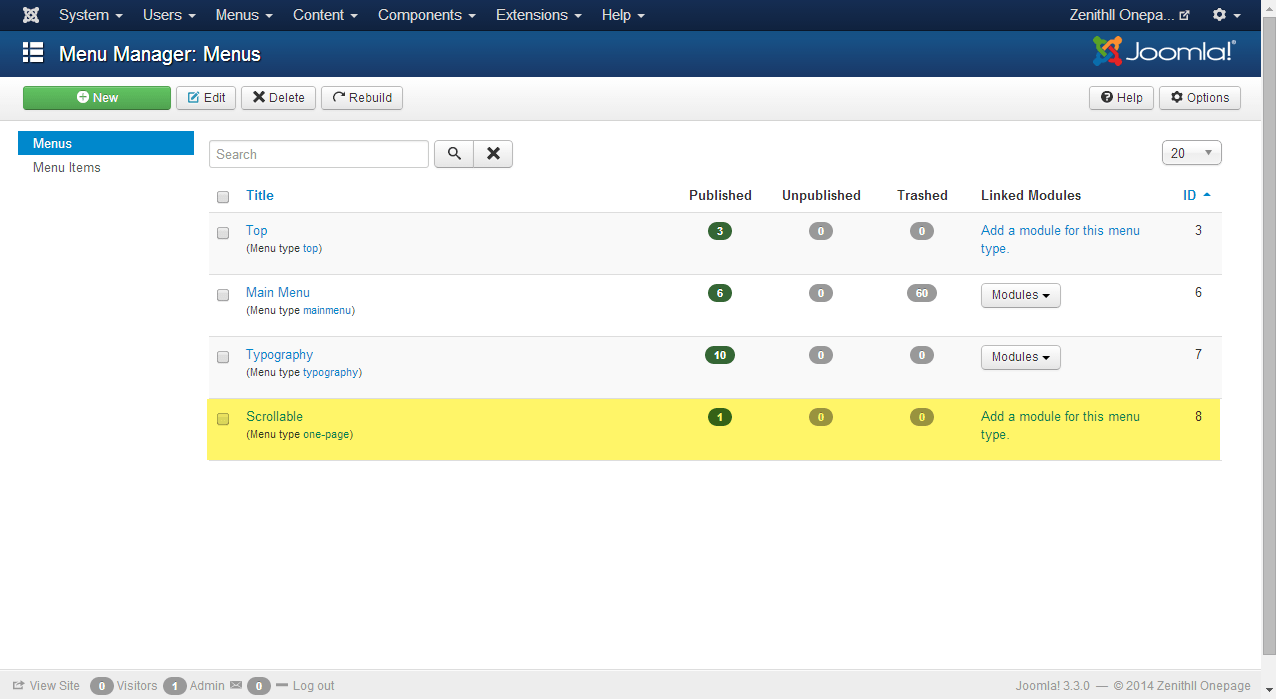The image size is (1276, 699).
Task: Click the top menu type link
Action: (311, 248)
